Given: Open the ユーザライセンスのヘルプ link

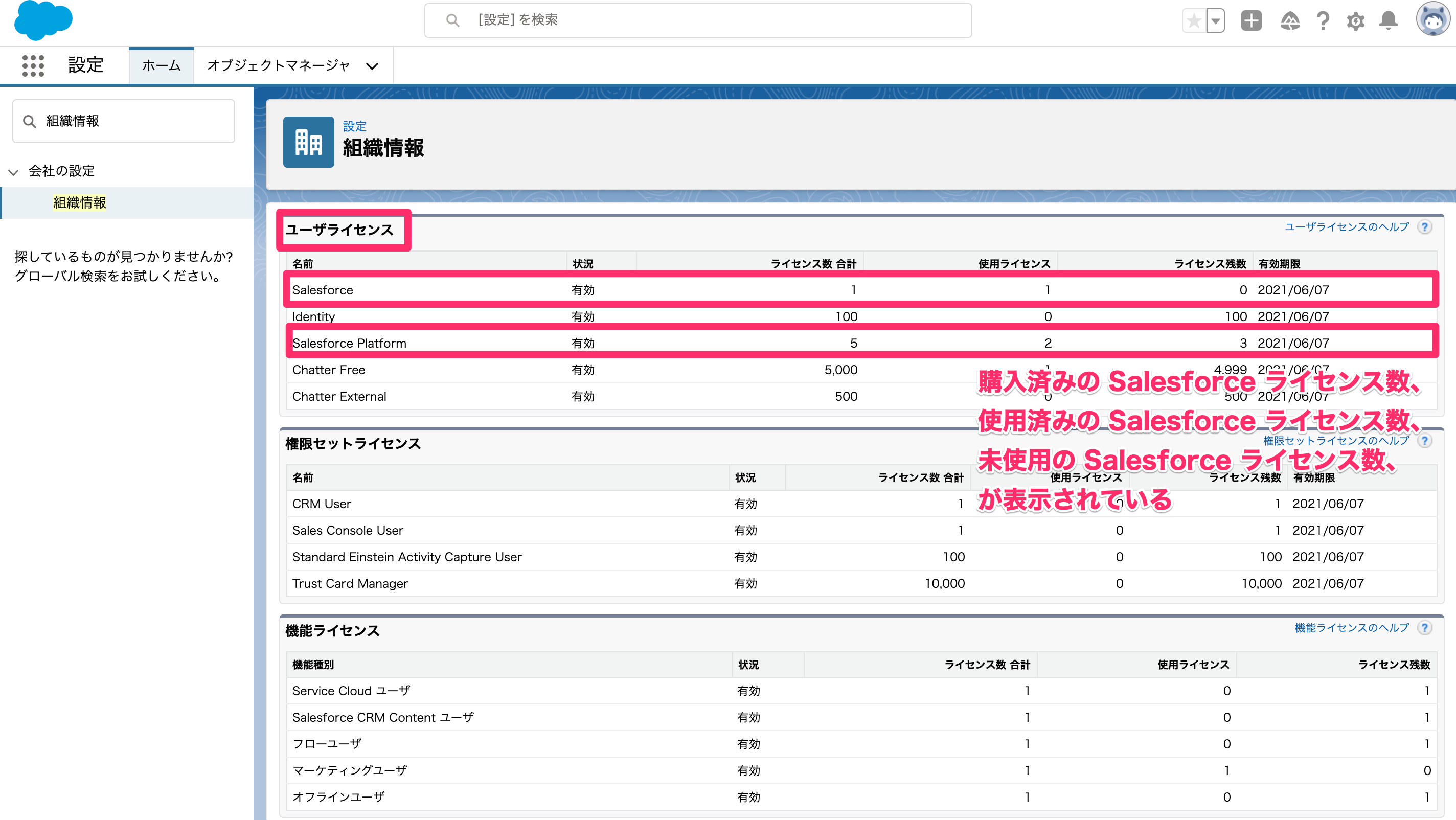Looking at the screenshot, I should (x=1347, y=227).
